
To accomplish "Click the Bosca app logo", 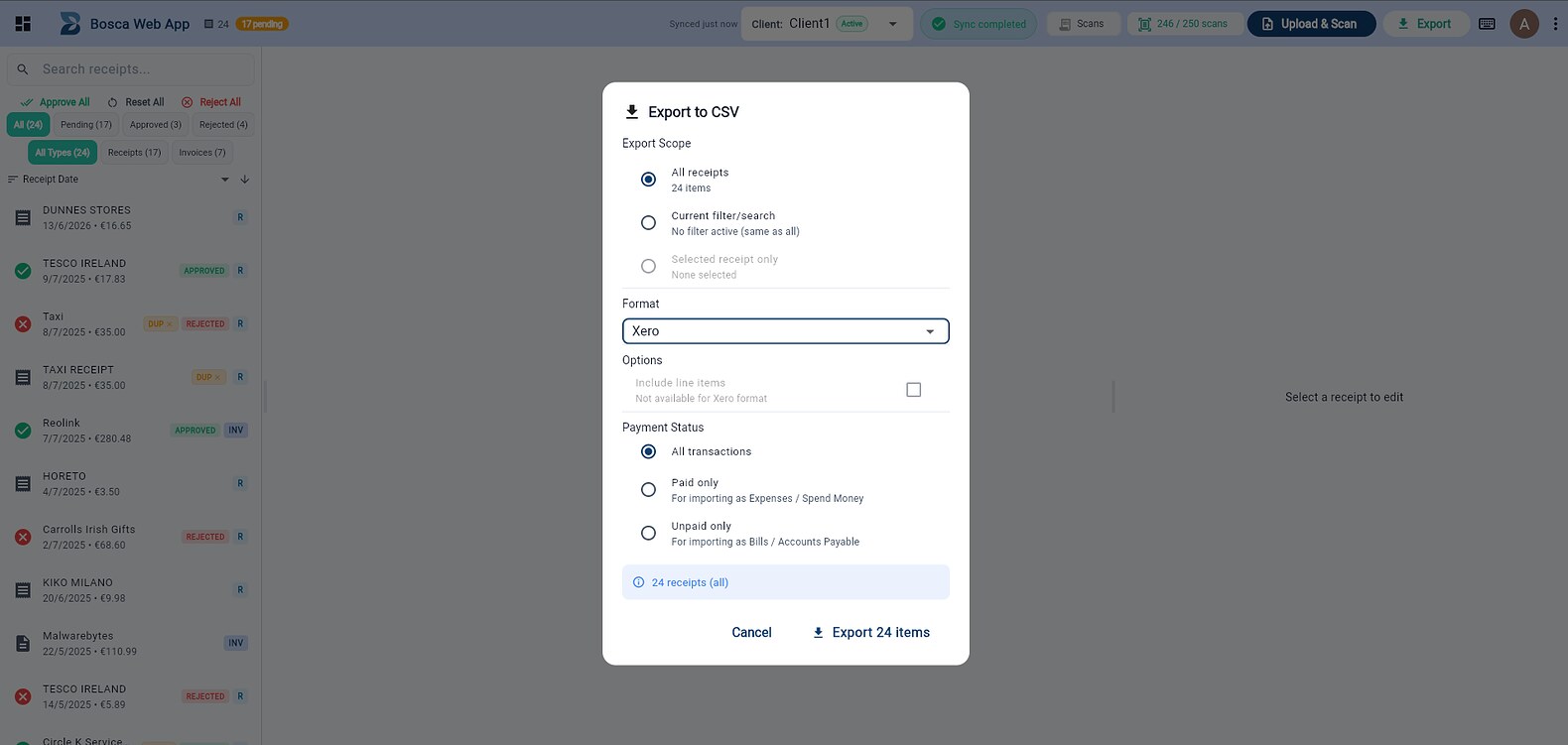I will [x=69, y=24].
